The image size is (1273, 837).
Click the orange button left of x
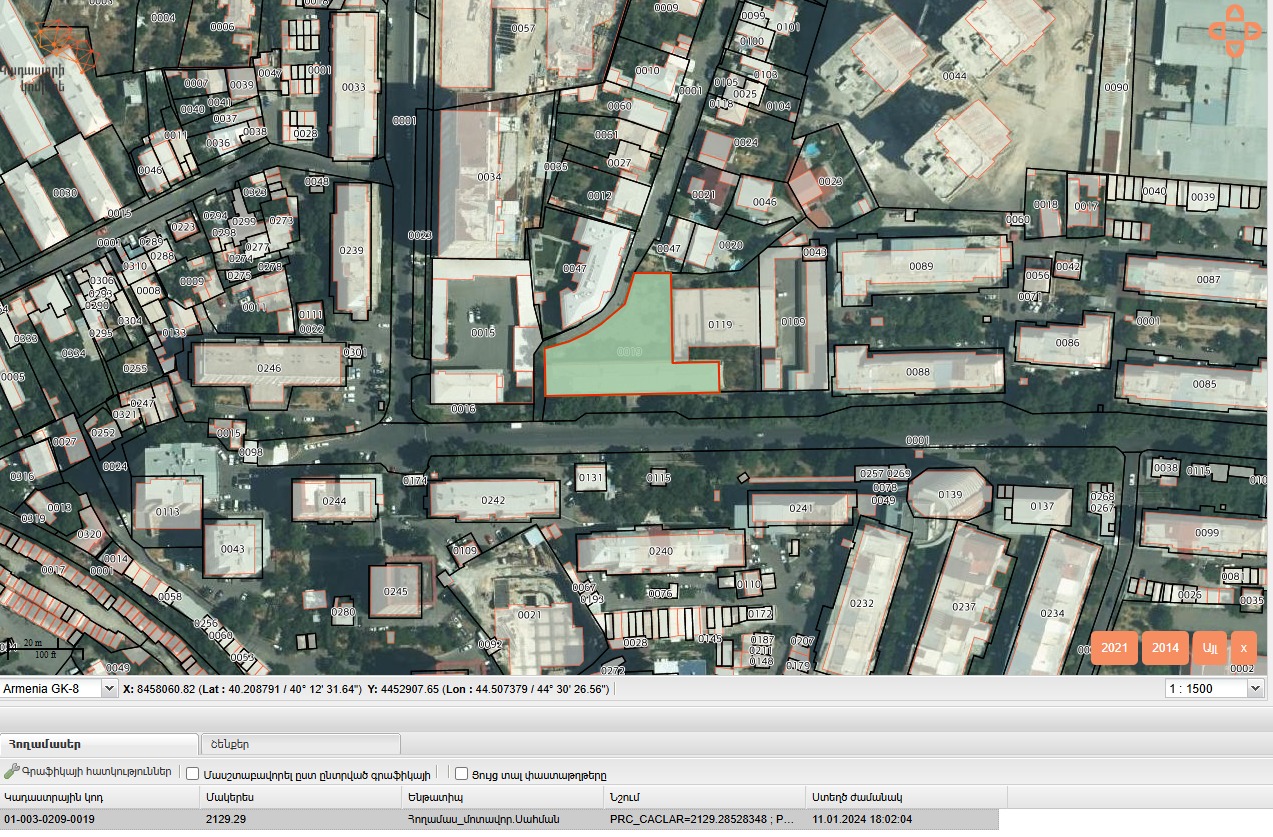click(x=1209, y=648)
